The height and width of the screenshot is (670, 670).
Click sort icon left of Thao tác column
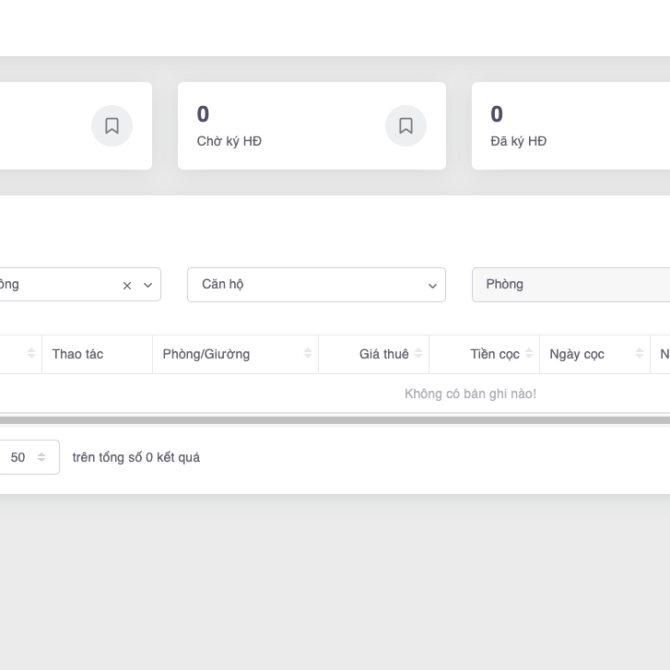[x=31, y=354]
